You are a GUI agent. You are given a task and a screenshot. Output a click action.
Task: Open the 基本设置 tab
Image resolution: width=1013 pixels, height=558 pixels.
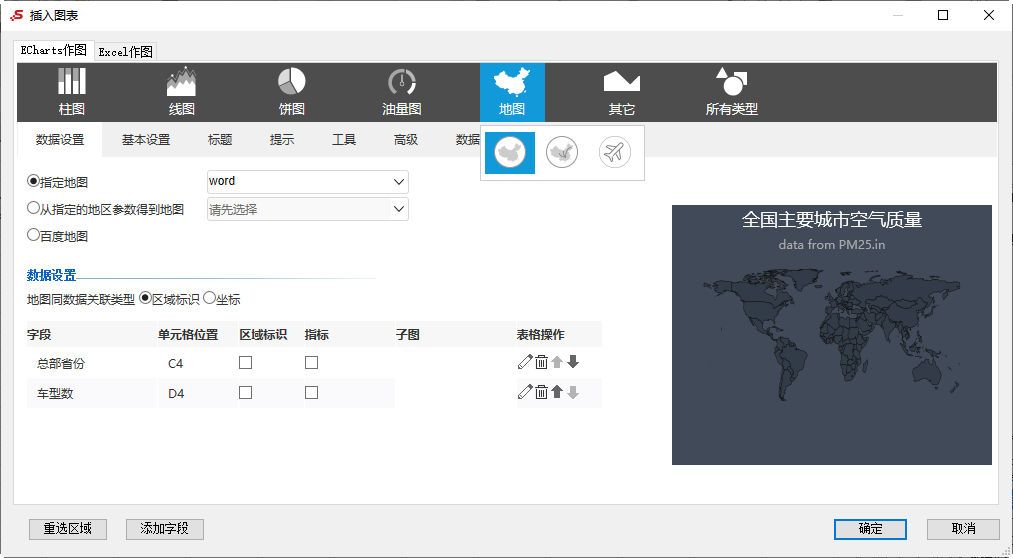146,140
